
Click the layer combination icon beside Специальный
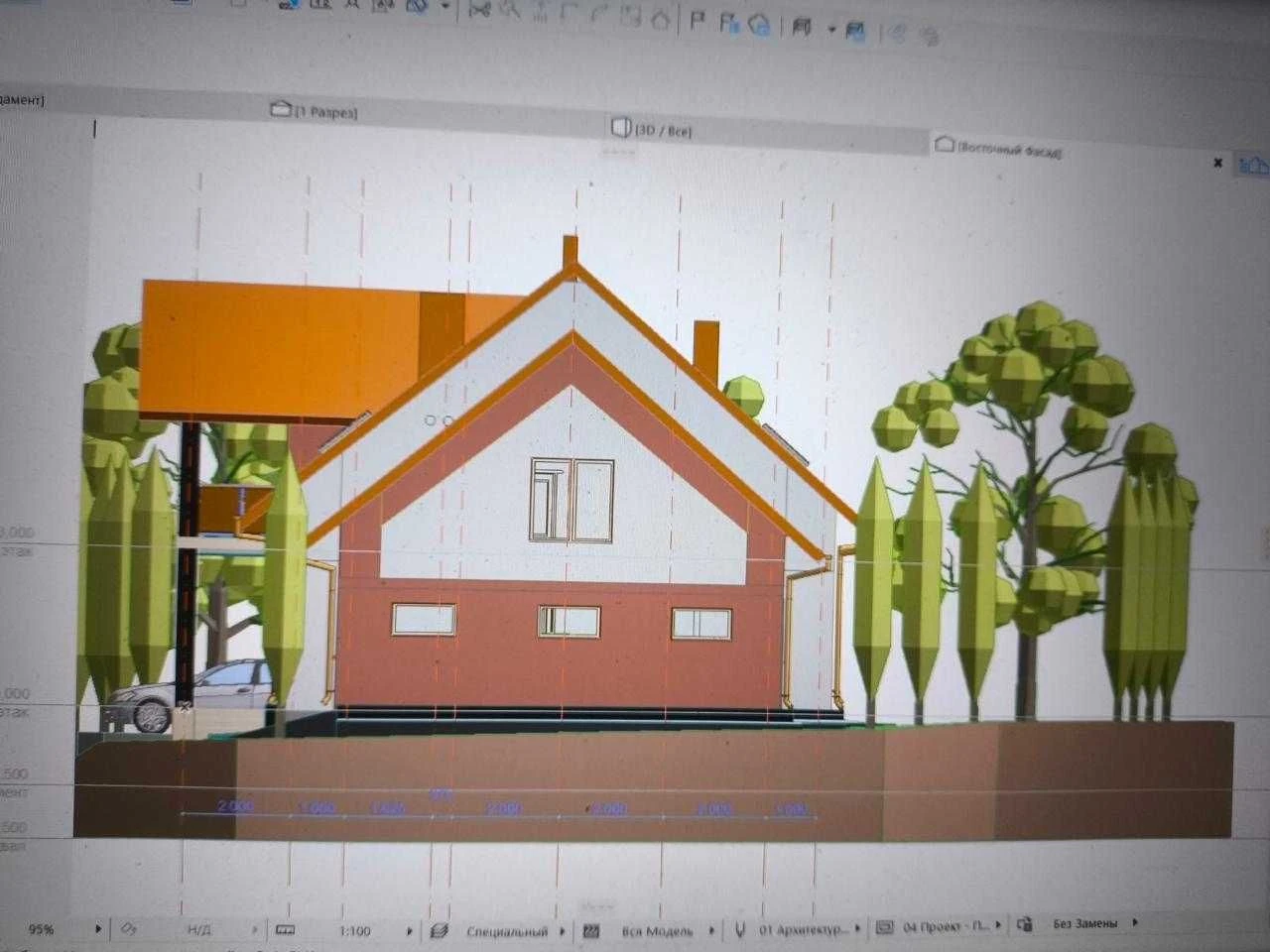pos(442,931)
